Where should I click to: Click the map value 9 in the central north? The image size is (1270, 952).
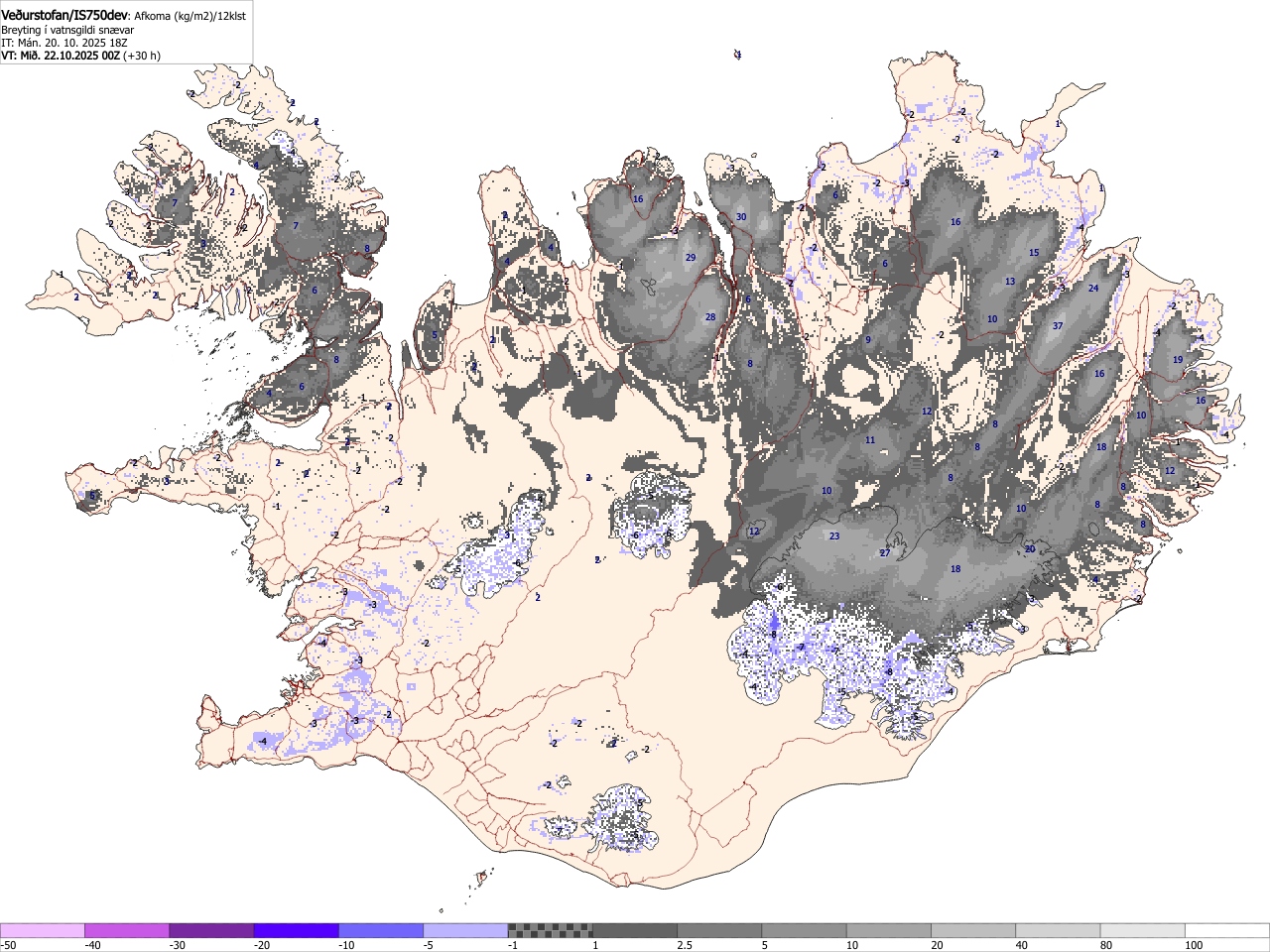click(868, 340)
